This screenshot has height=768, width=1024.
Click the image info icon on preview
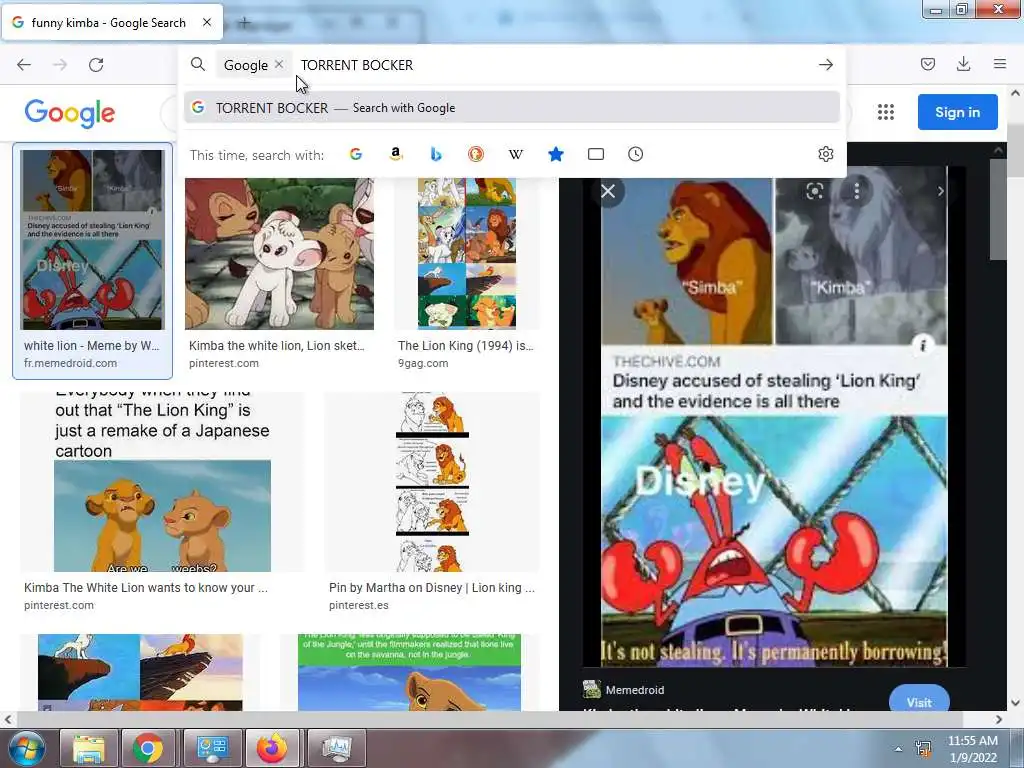click(x=923, y=345)
